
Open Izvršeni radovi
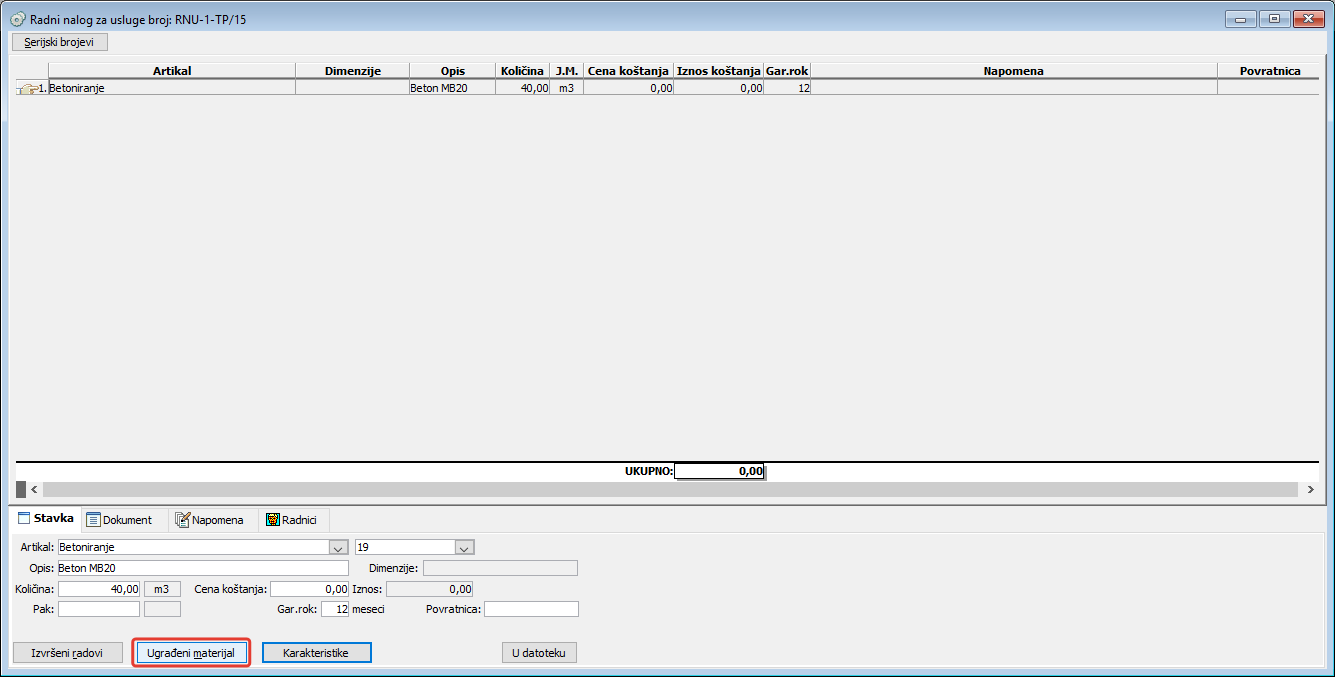tap(67, 652)
